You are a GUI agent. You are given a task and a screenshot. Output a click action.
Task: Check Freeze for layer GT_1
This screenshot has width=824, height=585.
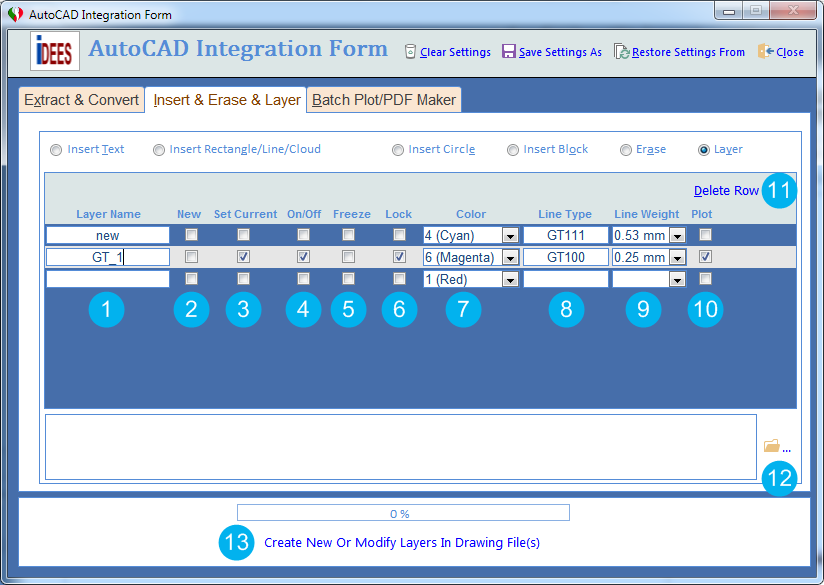click(x=348, y=256)
